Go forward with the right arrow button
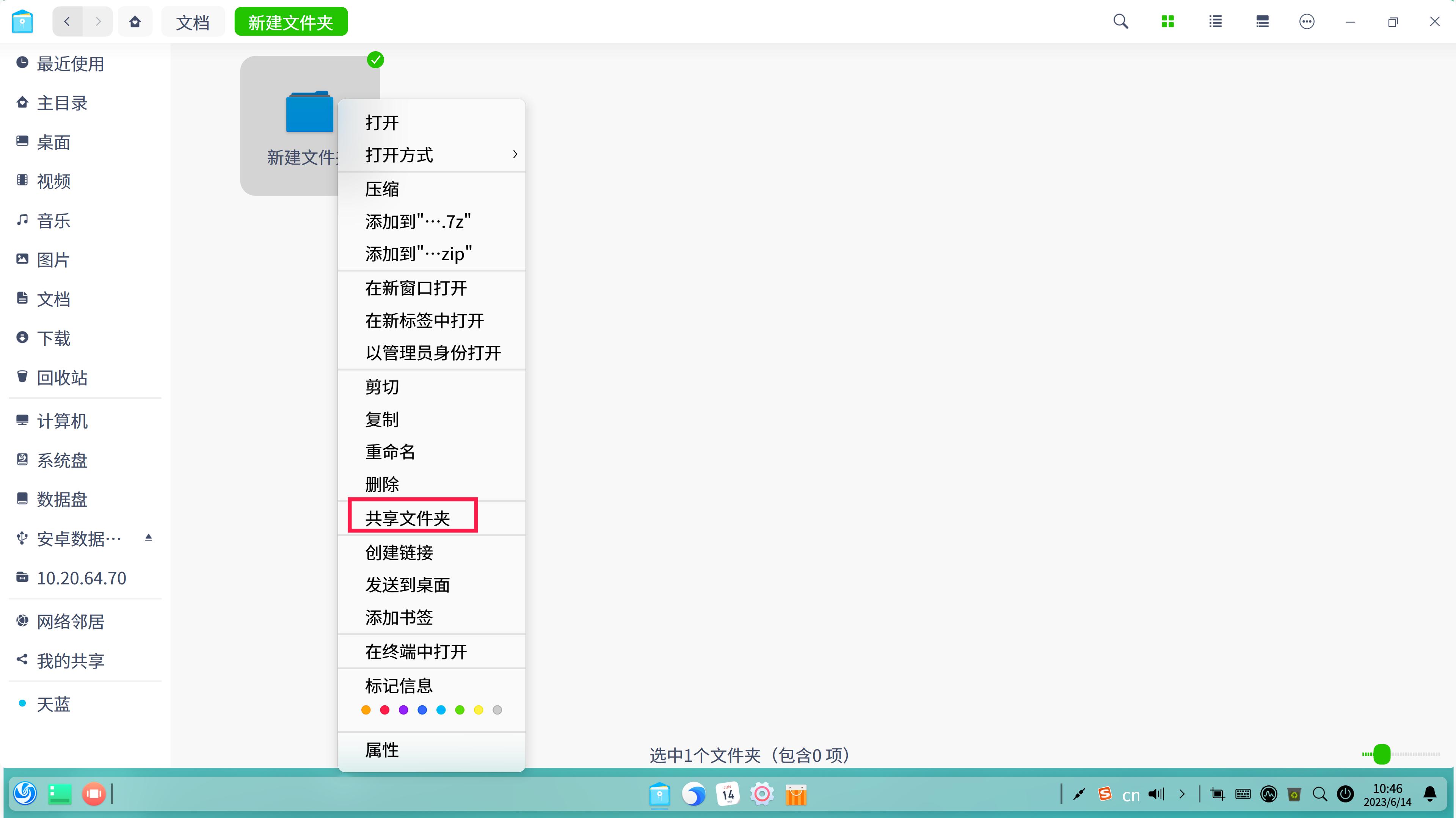 (98, 22)
